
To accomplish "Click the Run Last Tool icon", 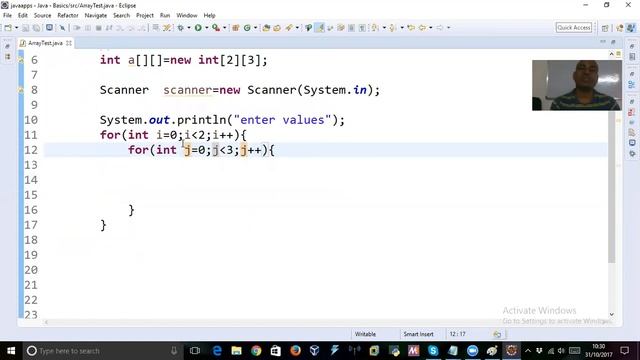I will pyautogui.click(x=216, y=28).
